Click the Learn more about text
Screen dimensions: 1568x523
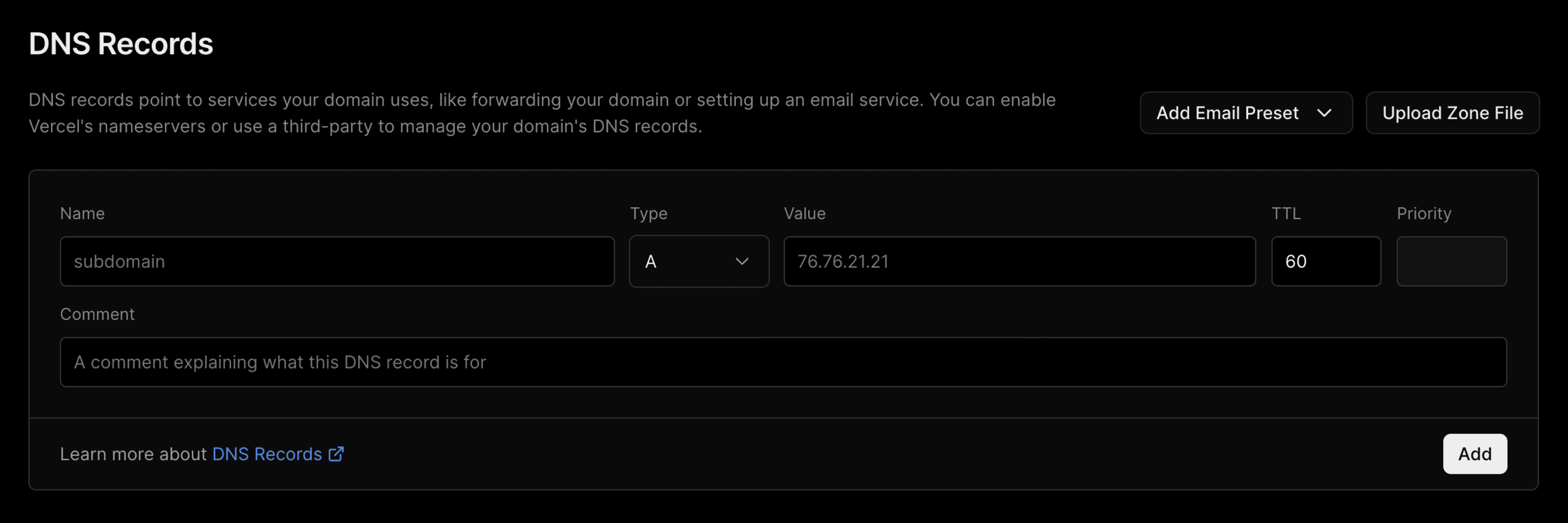coord(133,454)
